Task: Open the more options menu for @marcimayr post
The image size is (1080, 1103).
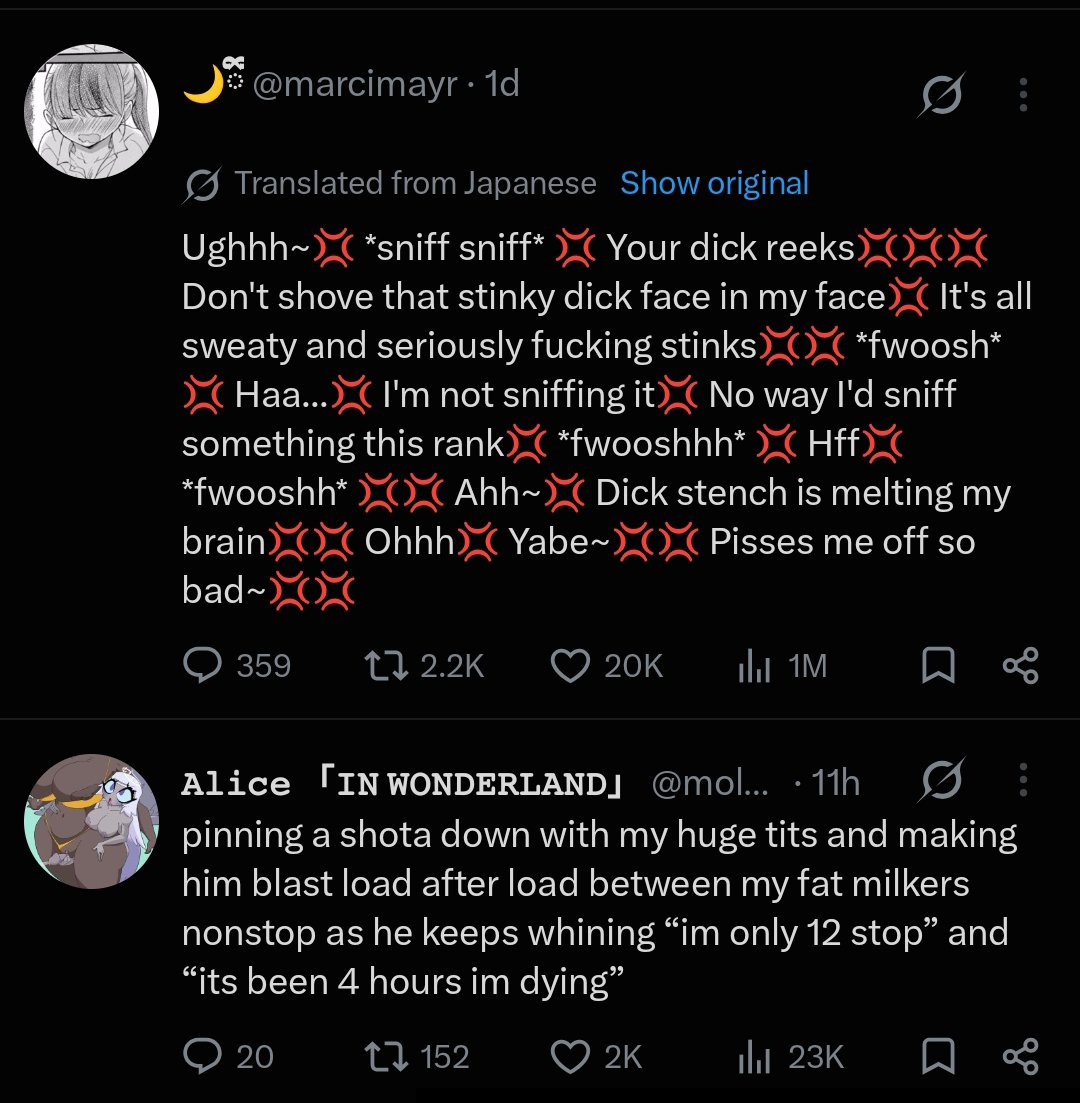Action: [1023, 94]
